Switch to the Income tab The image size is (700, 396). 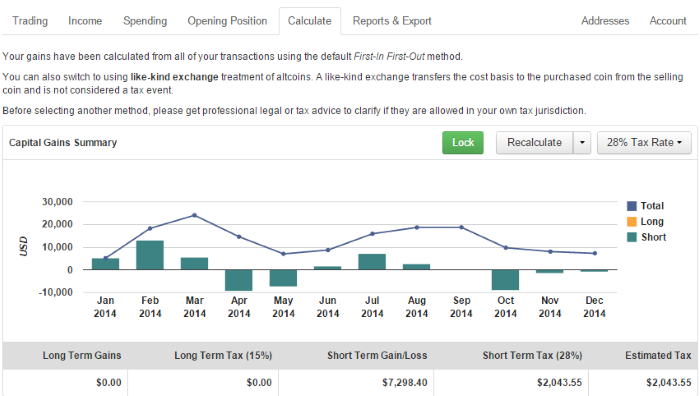tap(85, 21)
